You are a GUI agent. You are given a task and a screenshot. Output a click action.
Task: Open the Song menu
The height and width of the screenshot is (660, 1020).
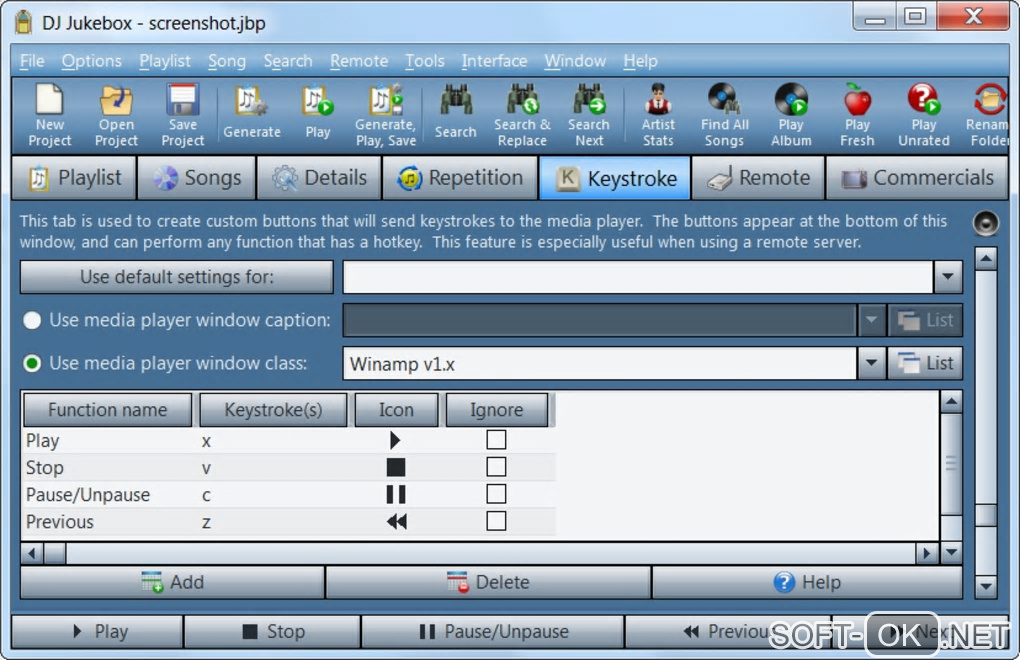coord(227,60)
